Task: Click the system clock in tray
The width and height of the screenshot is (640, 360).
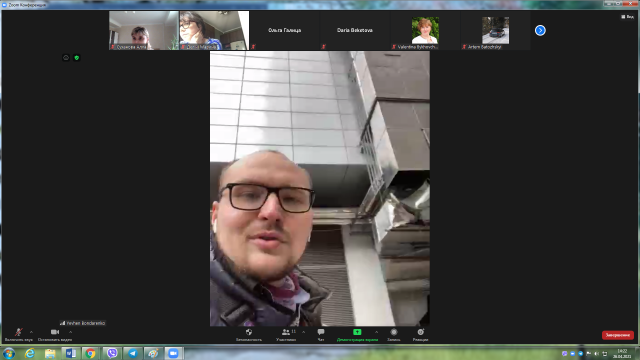Action: pyautogui.click(x=622, y=353)
